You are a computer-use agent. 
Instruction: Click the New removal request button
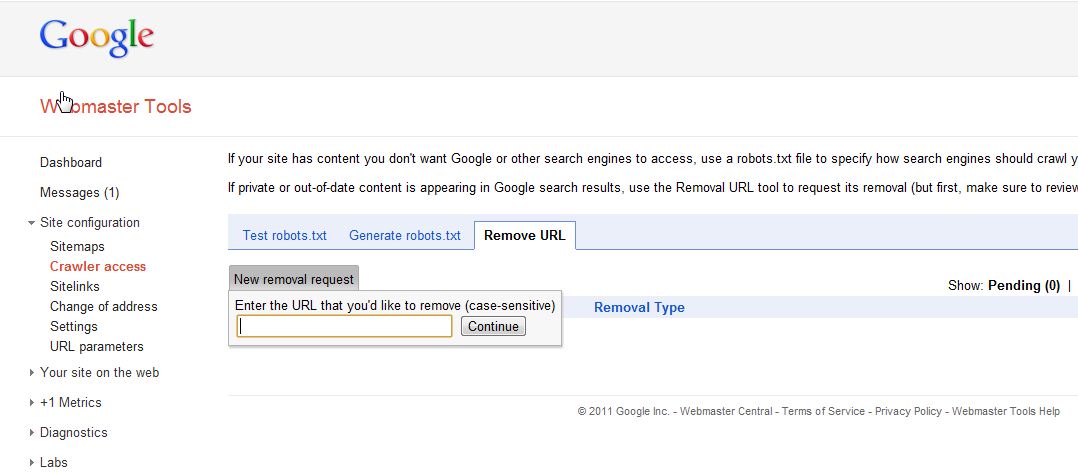tap(294, 279)
